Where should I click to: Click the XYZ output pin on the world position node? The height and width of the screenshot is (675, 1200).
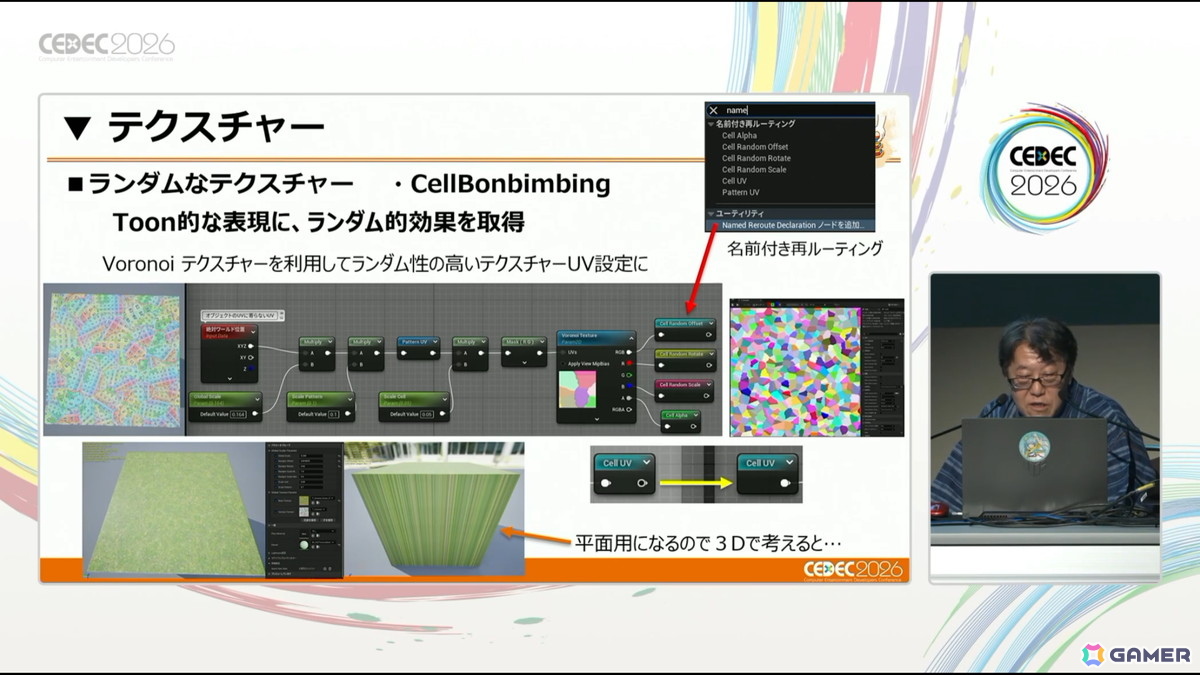pos(251,346)
